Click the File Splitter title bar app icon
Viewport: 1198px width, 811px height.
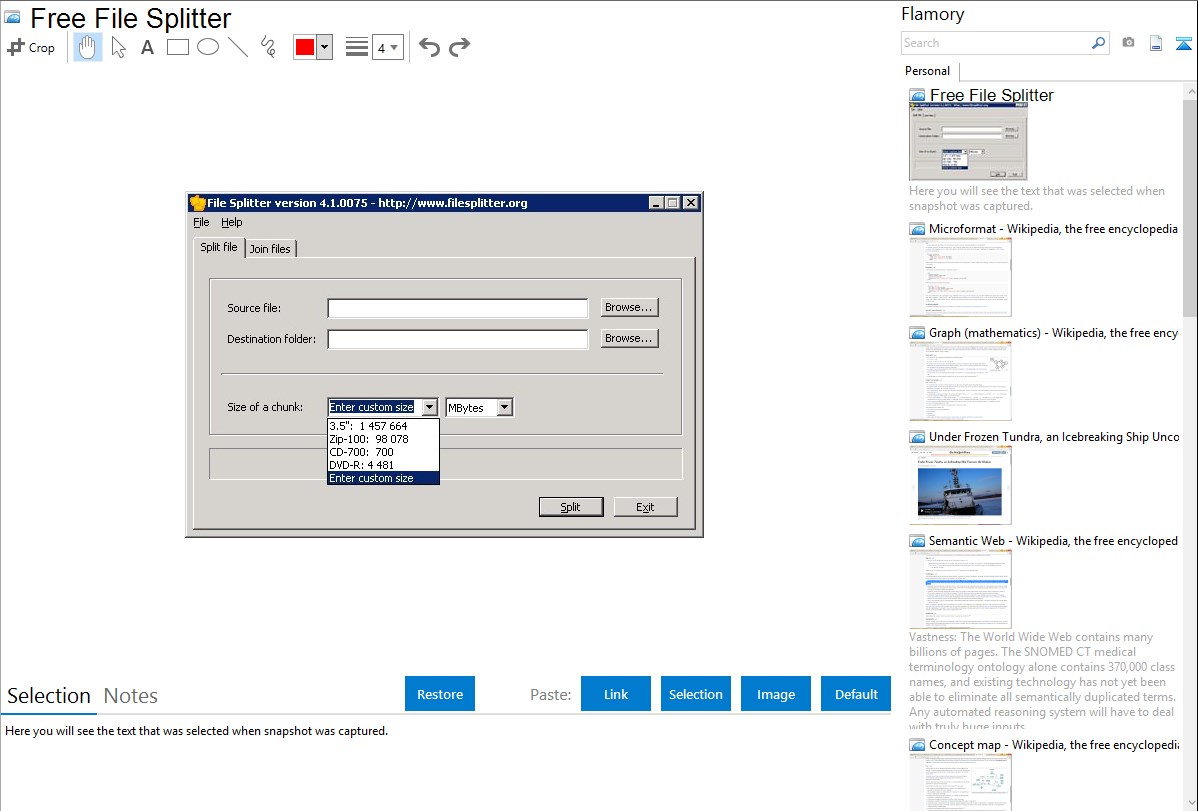[198, 203]
